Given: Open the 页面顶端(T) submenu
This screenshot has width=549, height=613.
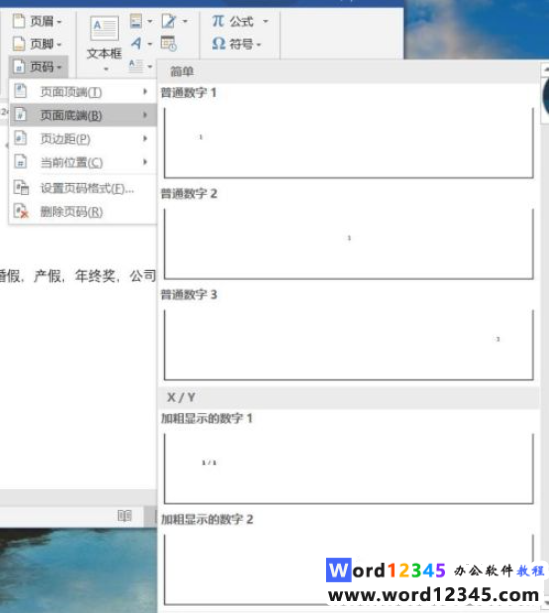Looking at the screenshot, I should [x=82, y=92].
